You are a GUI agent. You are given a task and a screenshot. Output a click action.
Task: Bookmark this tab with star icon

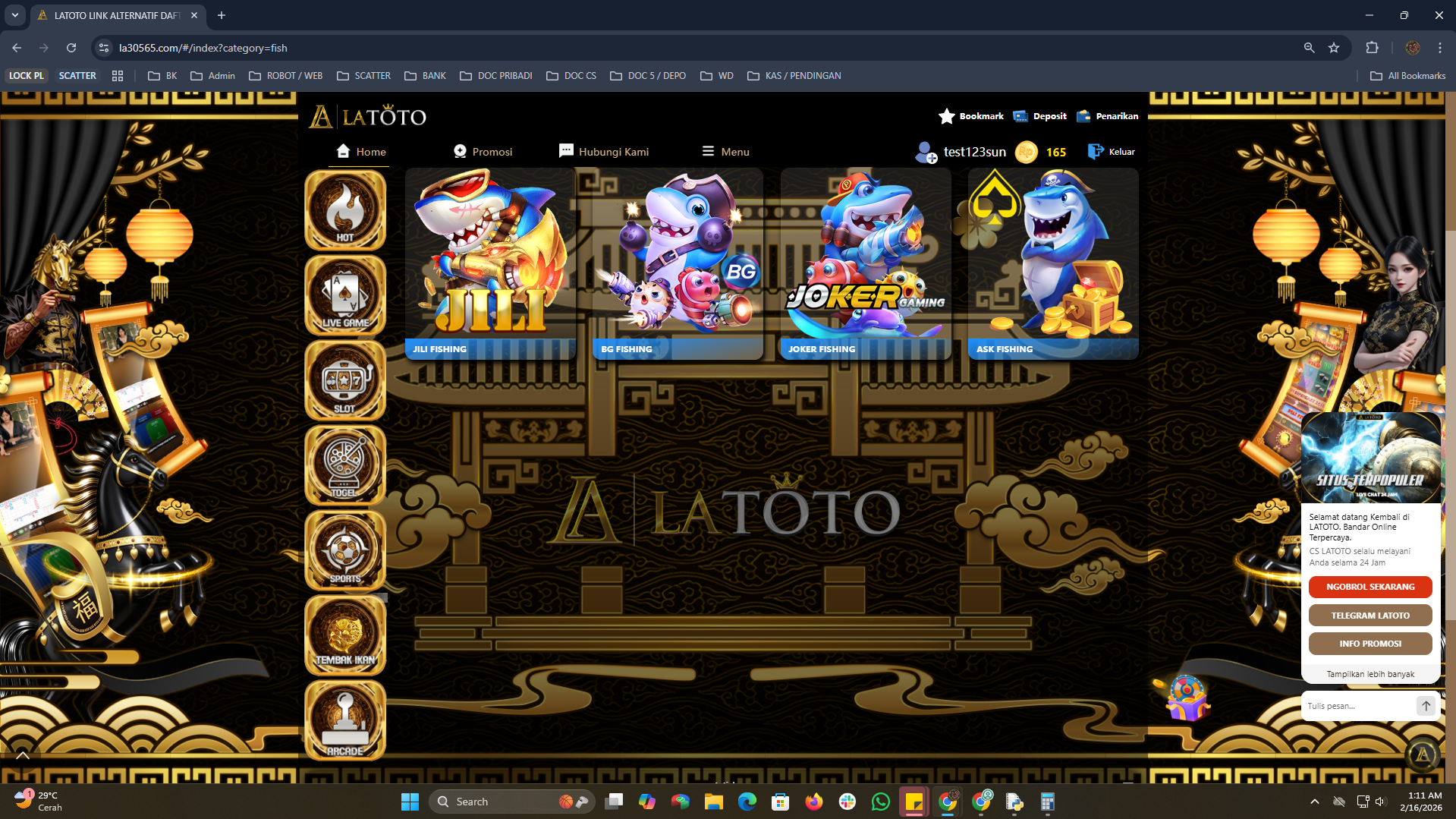(1334, 48)
